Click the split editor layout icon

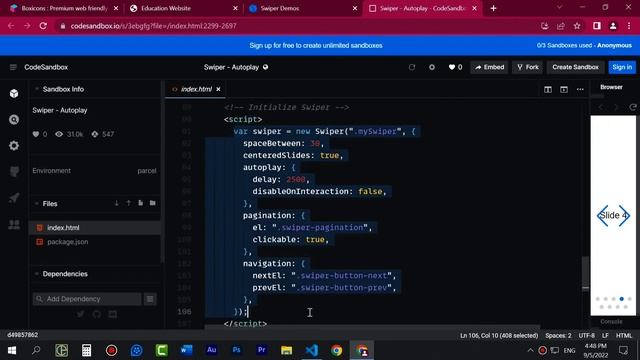[x=548, y=89]
